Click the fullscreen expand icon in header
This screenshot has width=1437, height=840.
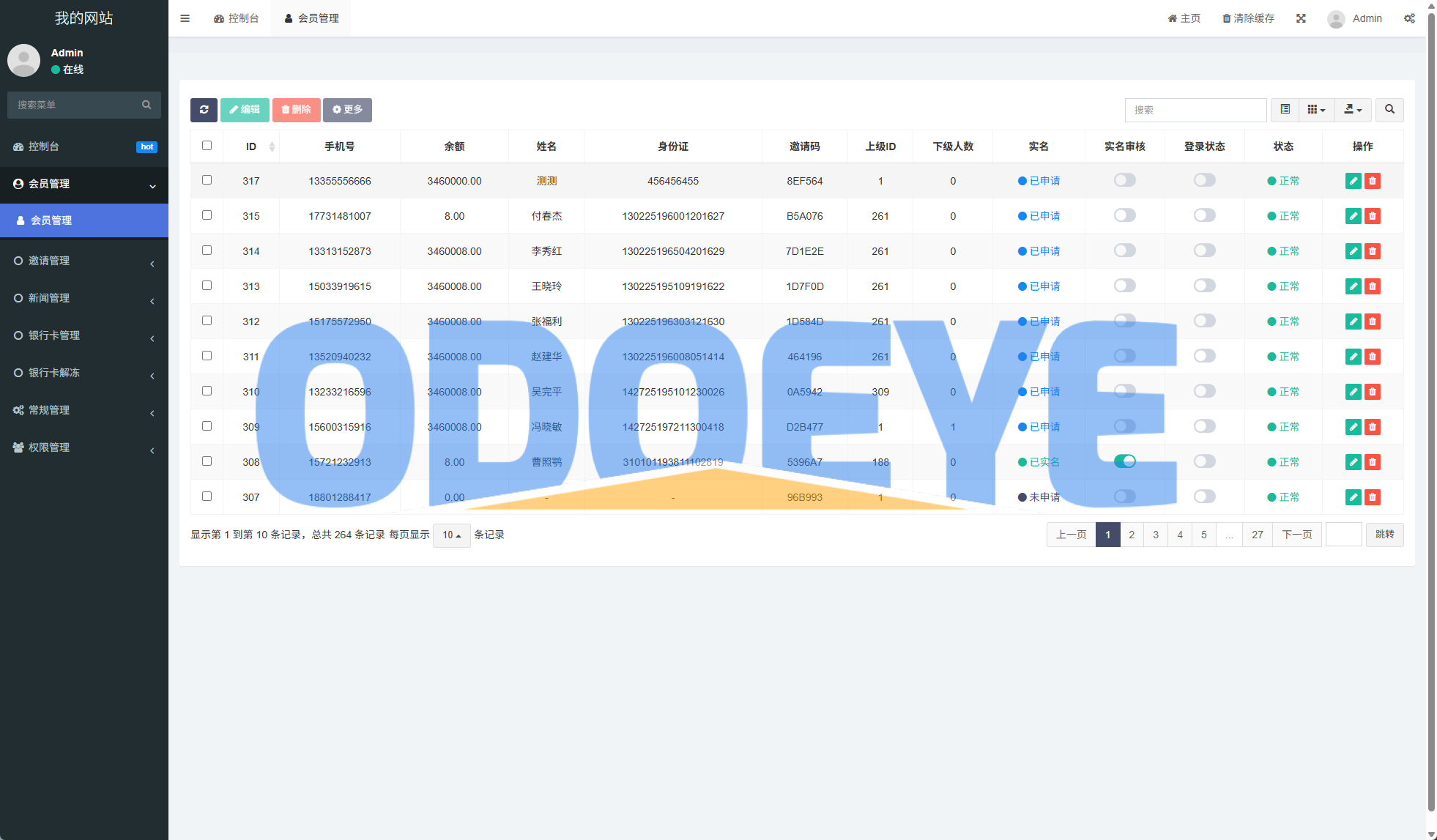tap(1301, 18)
